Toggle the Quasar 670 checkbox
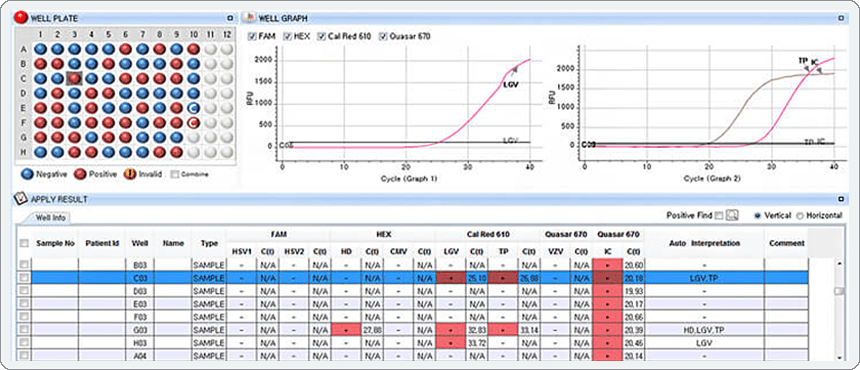The height and width of the screenshot is (370, 860). coord(383,37)
